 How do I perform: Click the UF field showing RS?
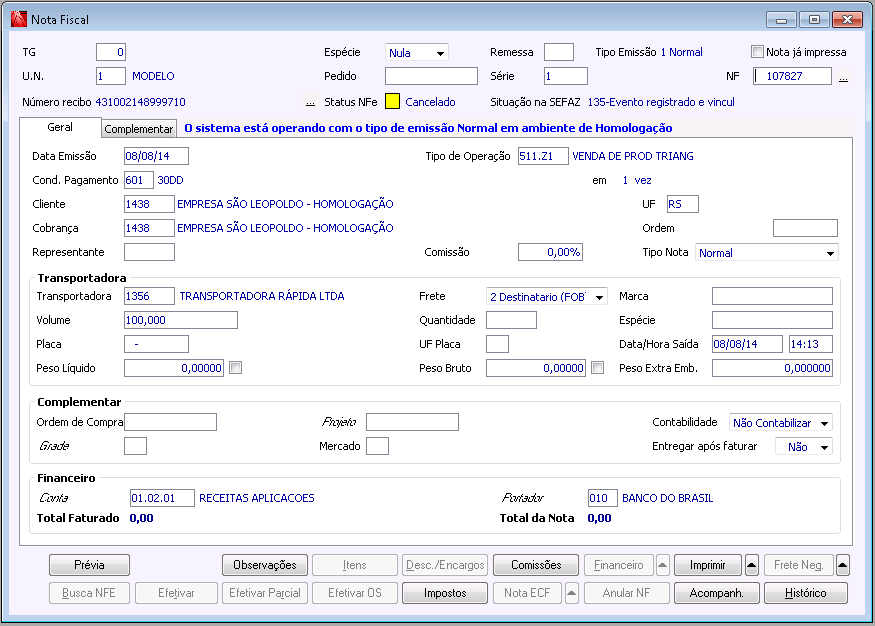(682, 204)
